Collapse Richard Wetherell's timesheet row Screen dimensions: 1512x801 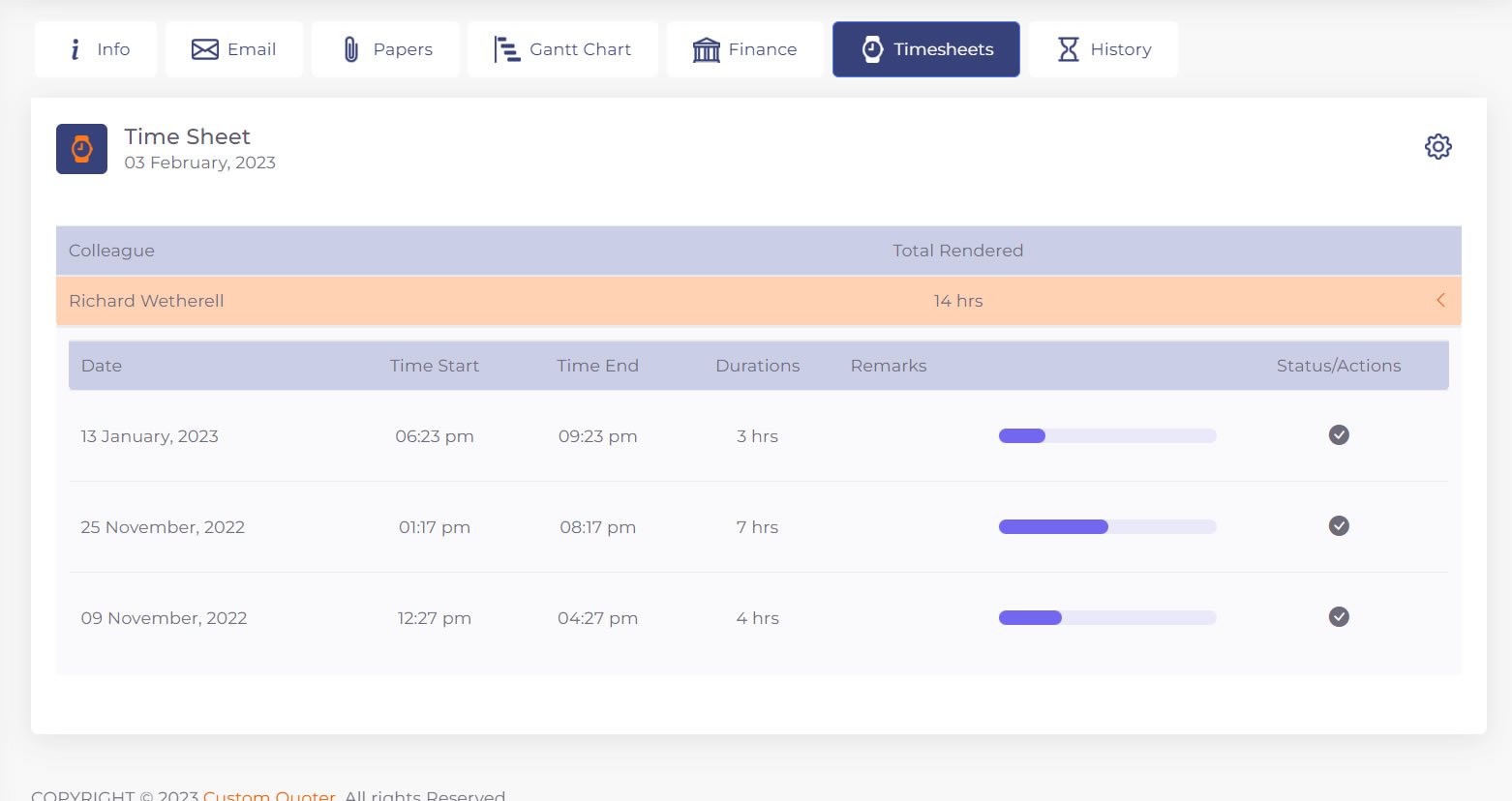pyautogui.click(x=1439, y=300)
